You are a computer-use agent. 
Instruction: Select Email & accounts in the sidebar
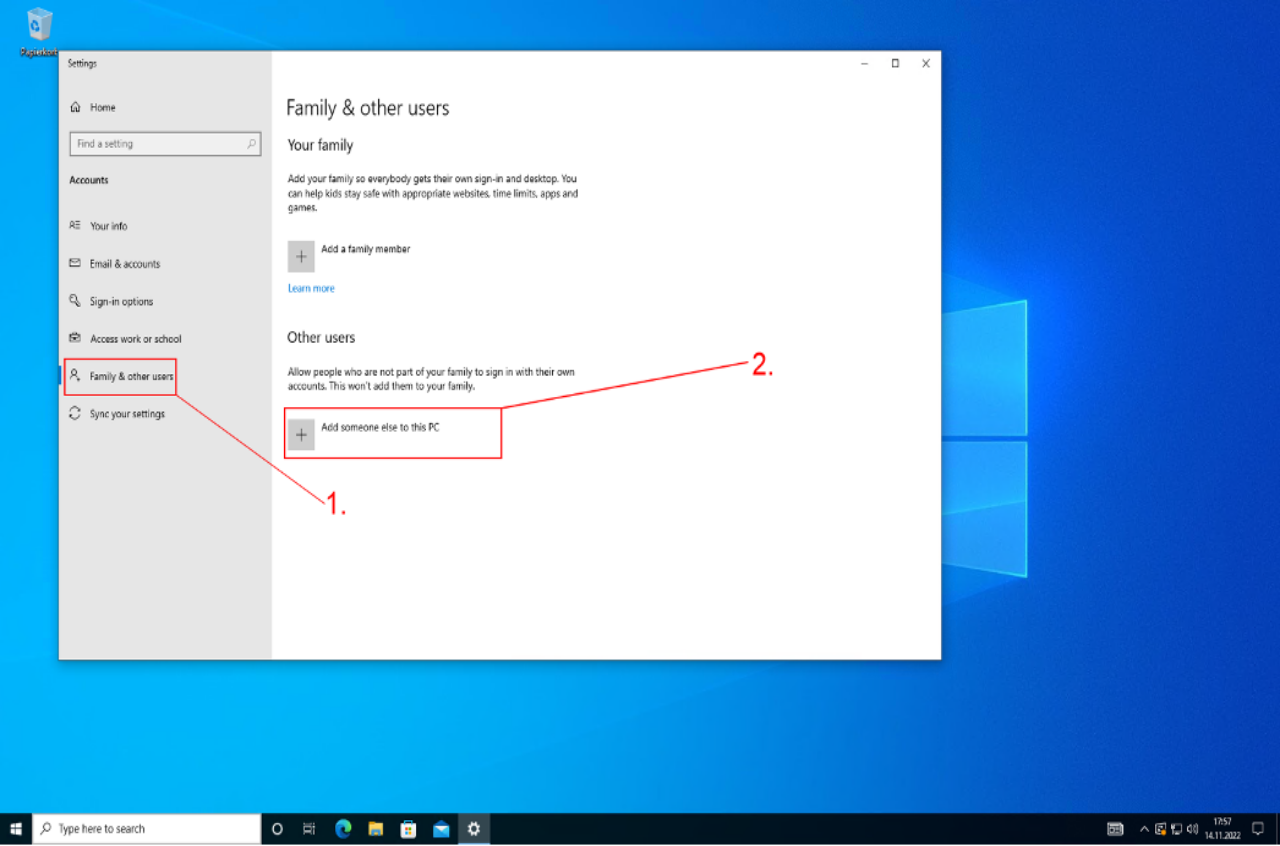(124, 264)
